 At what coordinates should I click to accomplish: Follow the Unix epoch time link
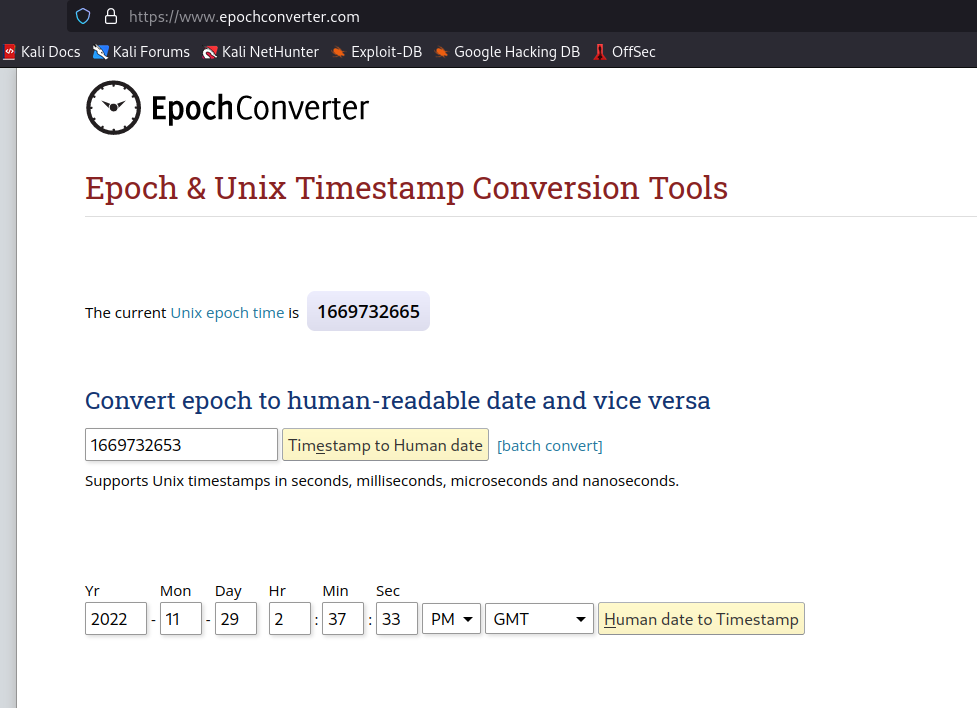(227, 313)
